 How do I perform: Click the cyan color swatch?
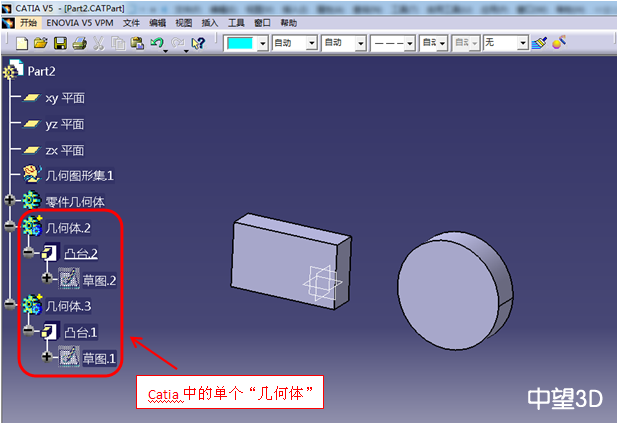point(240,43)
